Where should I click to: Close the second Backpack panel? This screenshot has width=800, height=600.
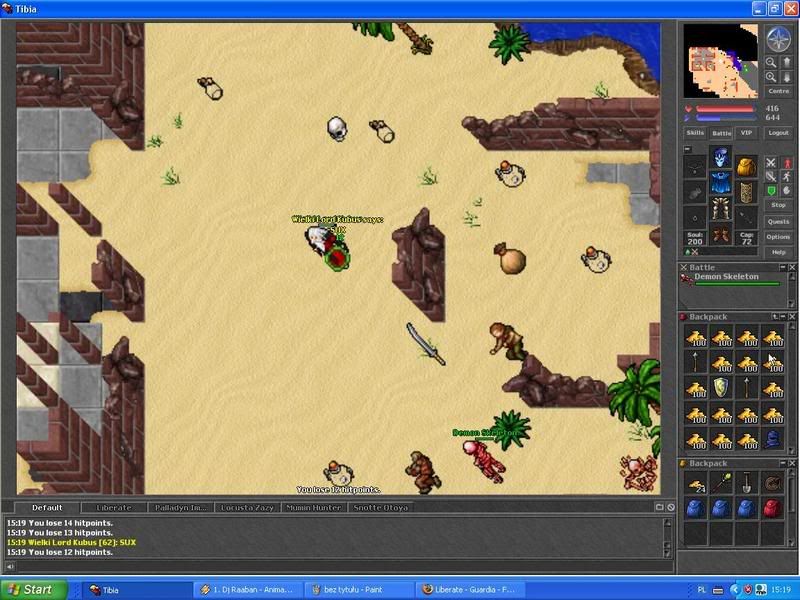pos(792,463)
